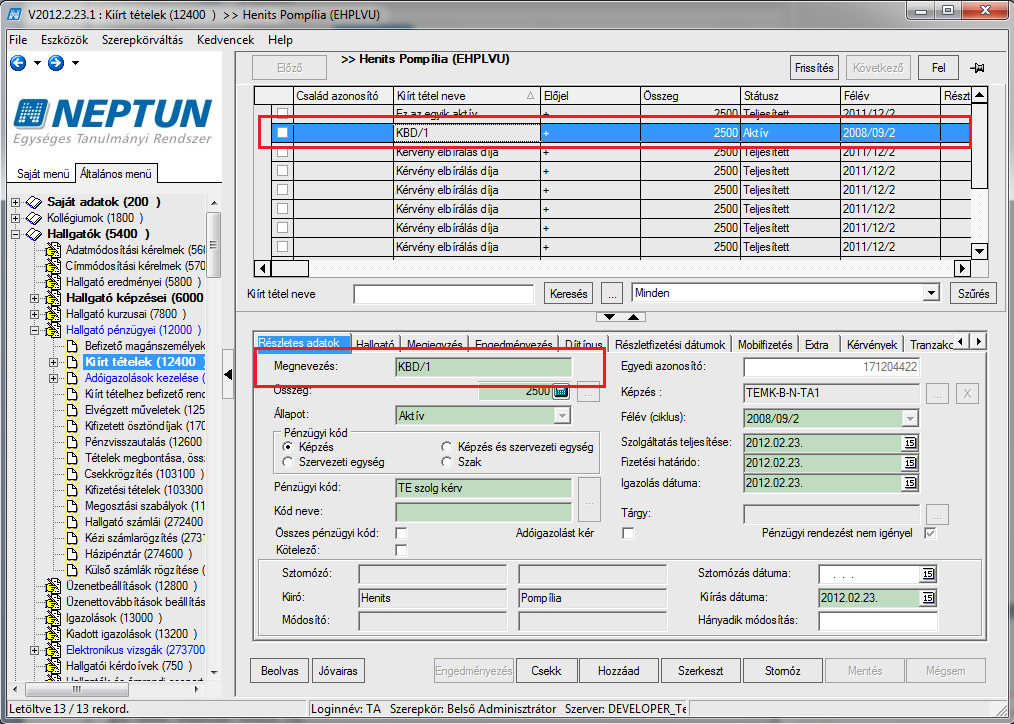The height and width of the screenshot is (724, 1014).
Task: Open calendar for Szolgáltatás teljesítése date
Action: 910,443
